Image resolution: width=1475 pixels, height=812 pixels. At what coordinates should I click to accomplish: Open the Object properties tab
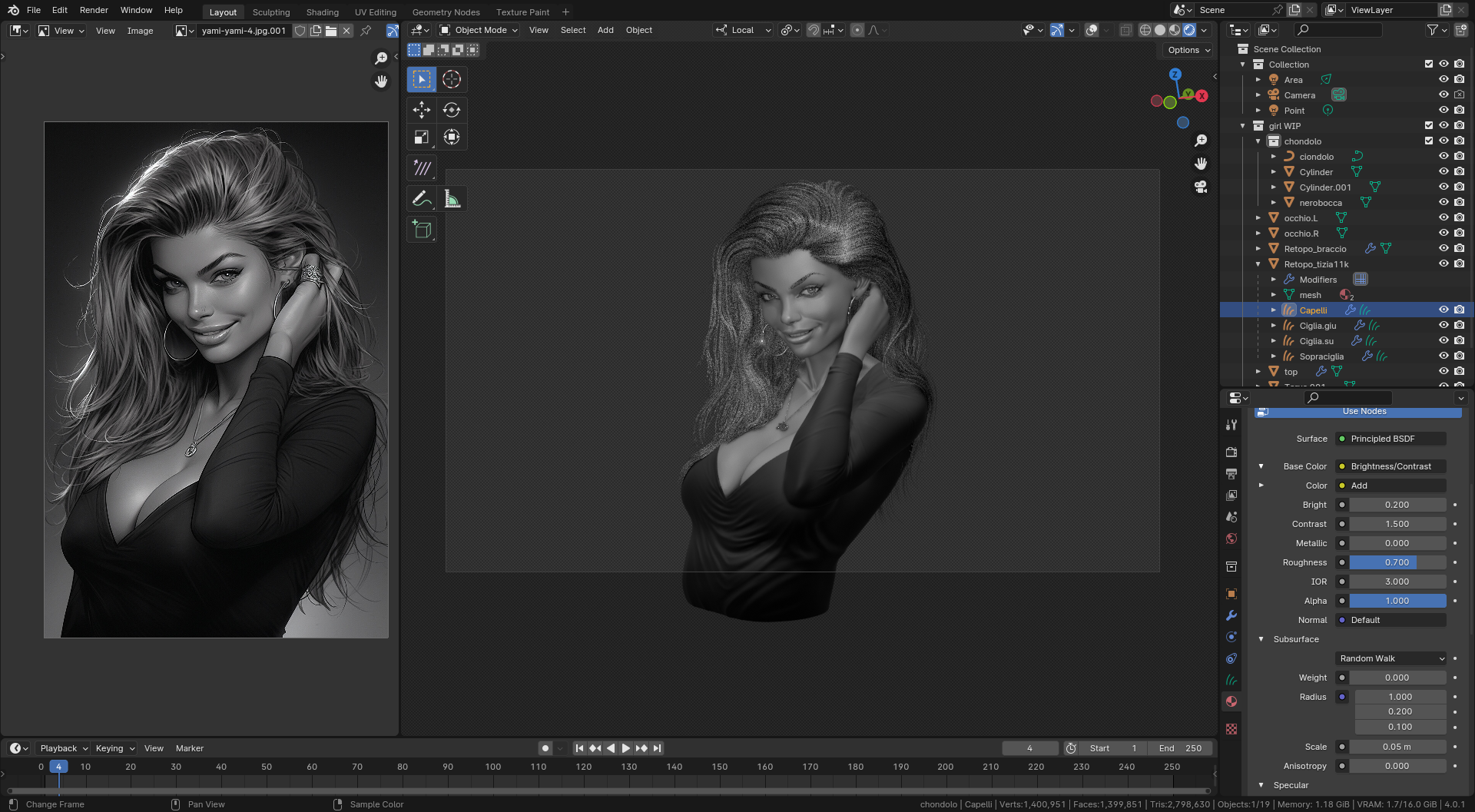click(1231, 594)
